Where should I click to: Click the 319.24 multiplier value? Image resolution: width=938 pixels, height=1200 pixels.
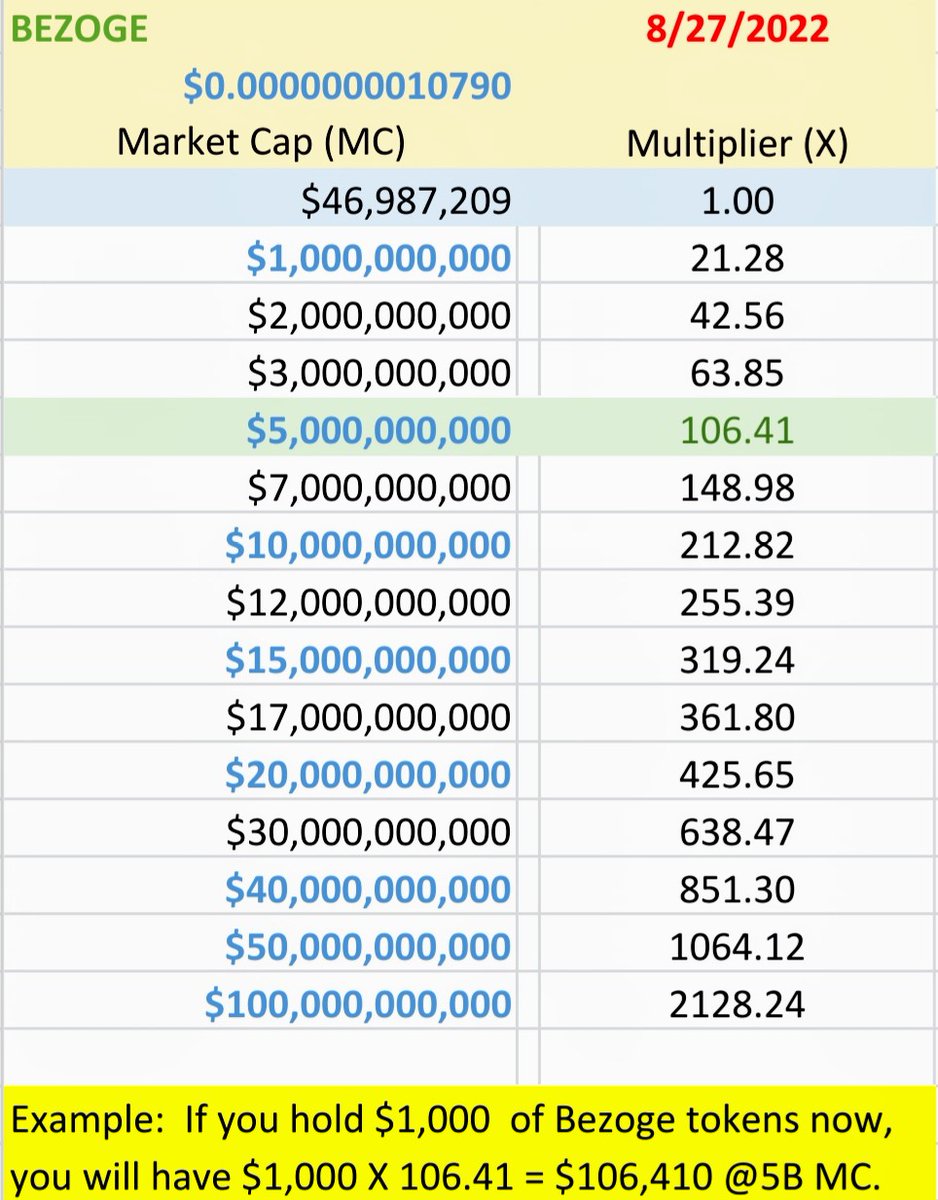coord(736,660)
